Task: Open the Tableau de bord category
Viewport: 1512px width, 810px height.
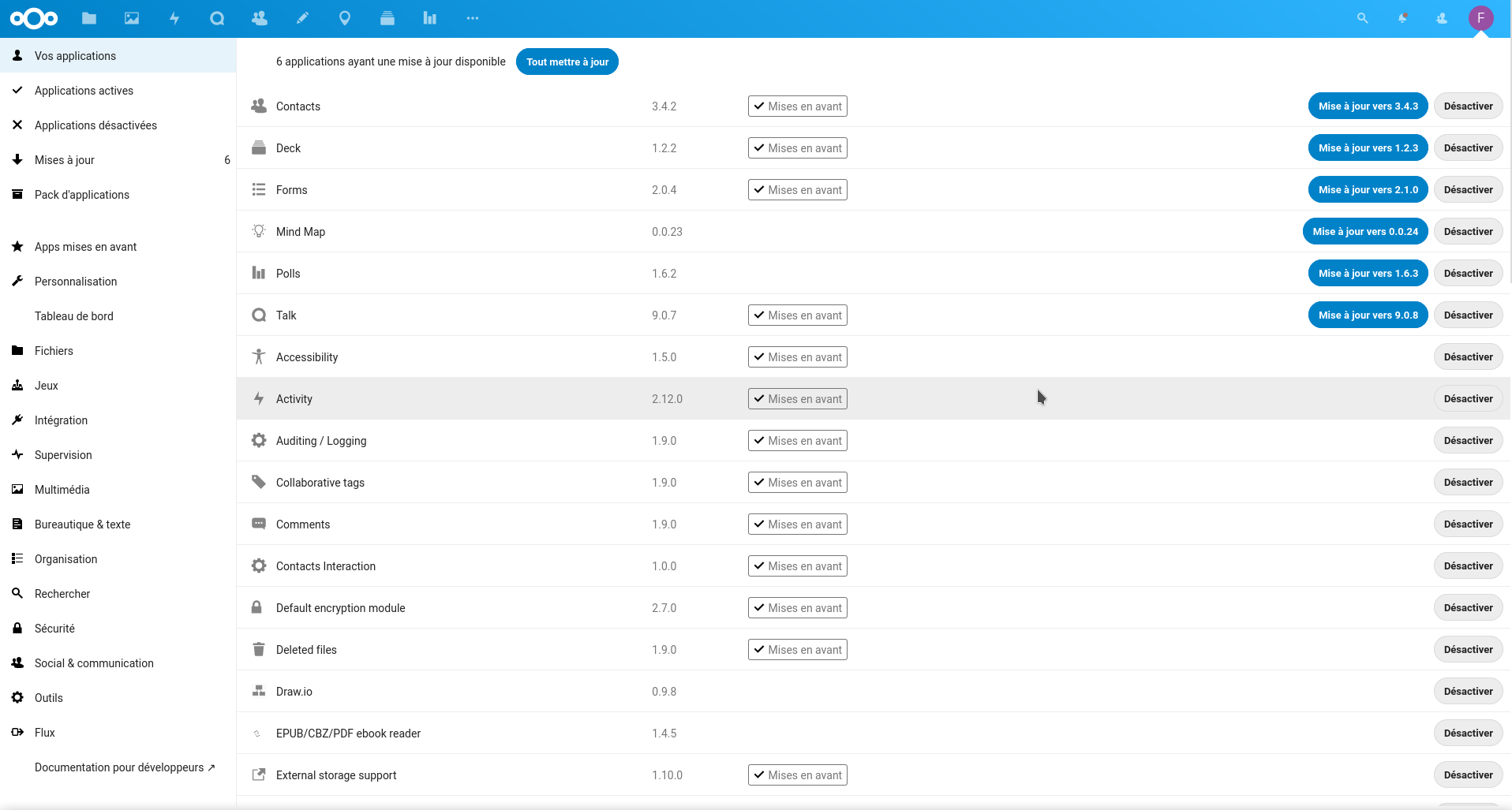Action: [118, 316]
